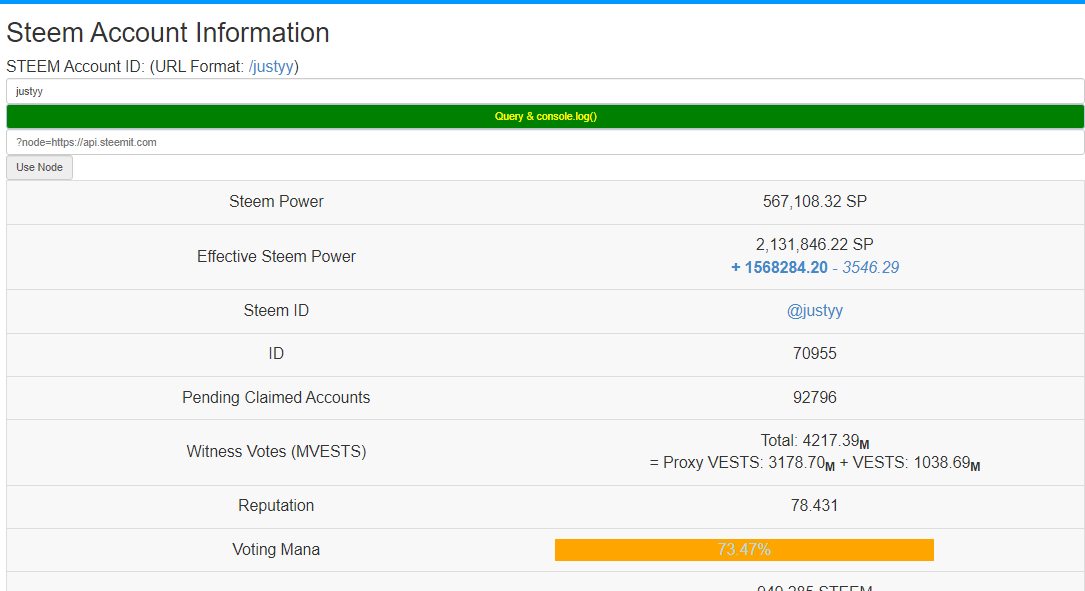Open the @justyy Steem ID link
Screen dimensions: 1085x591
814,311
